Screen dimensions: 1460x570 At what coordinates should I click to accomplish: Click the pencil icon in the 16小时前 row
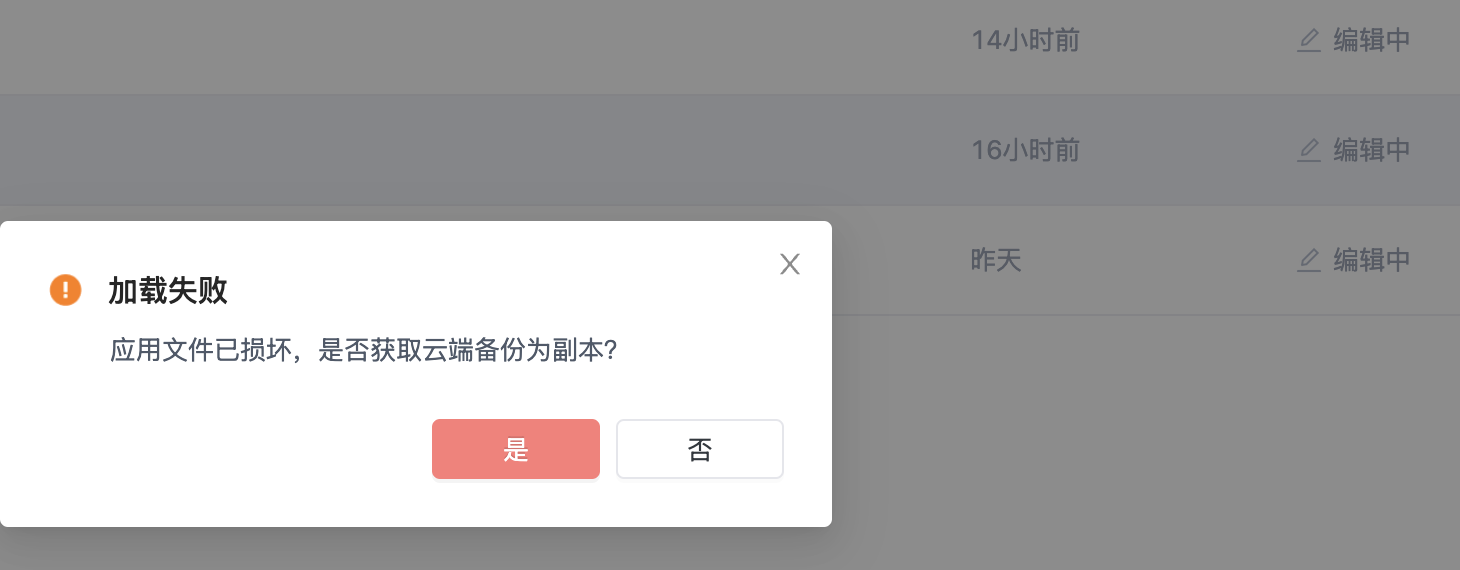tap(1308, 150)
